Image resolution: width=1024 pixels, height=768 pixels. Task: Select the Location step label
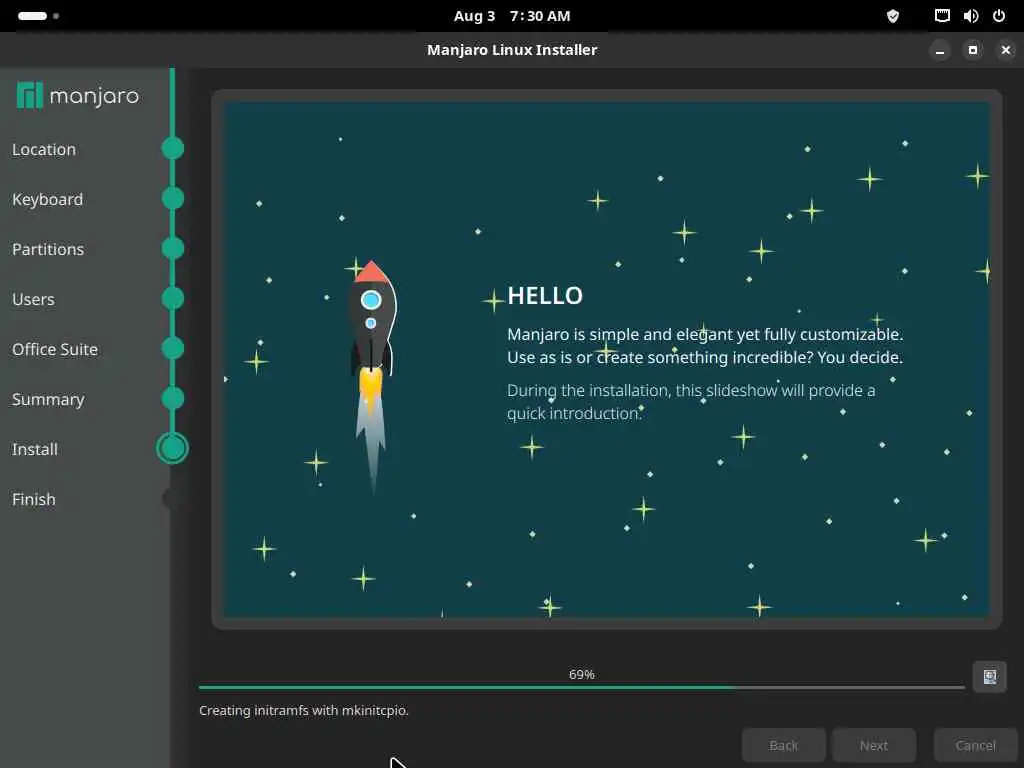[x=44, y=150]
